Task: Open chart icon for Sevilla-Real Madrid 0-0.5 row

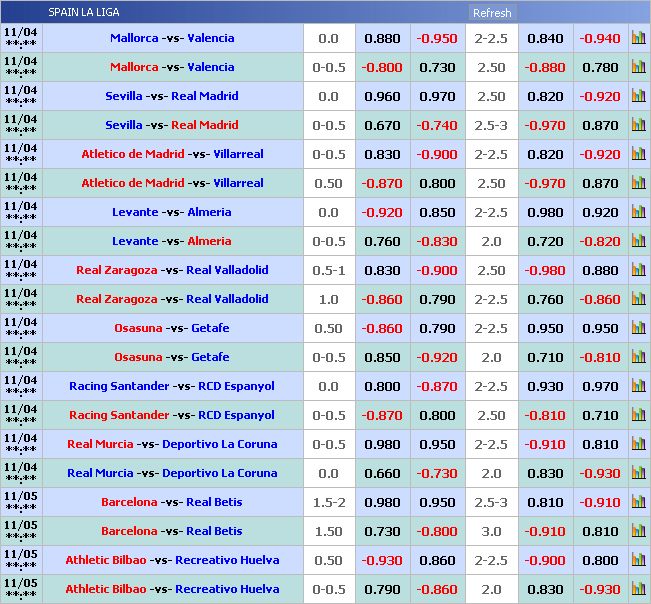Action: [x=638, y=125]
